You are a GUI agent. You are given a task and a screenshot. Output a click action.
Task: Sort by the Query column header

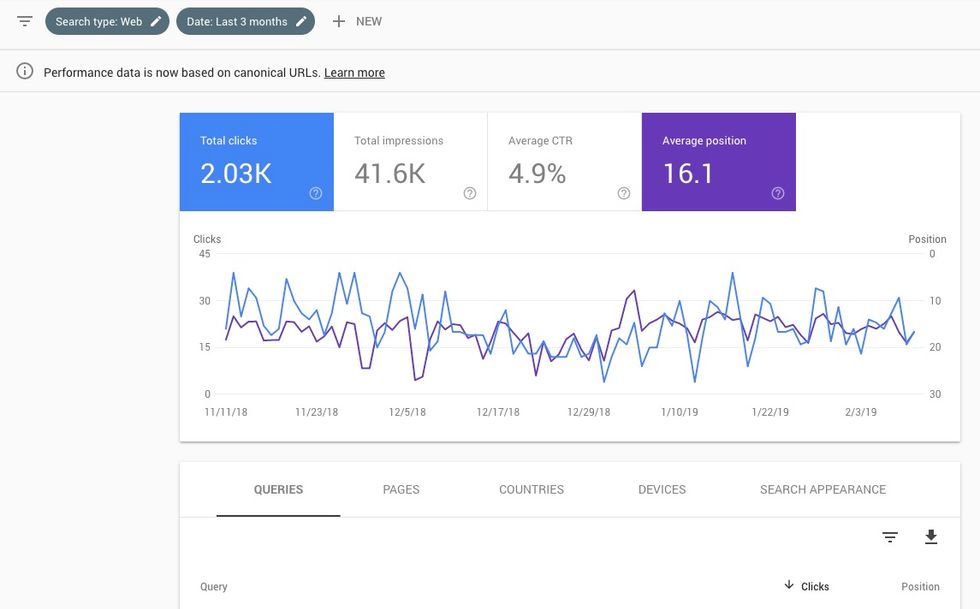click(x=213, y=586)
